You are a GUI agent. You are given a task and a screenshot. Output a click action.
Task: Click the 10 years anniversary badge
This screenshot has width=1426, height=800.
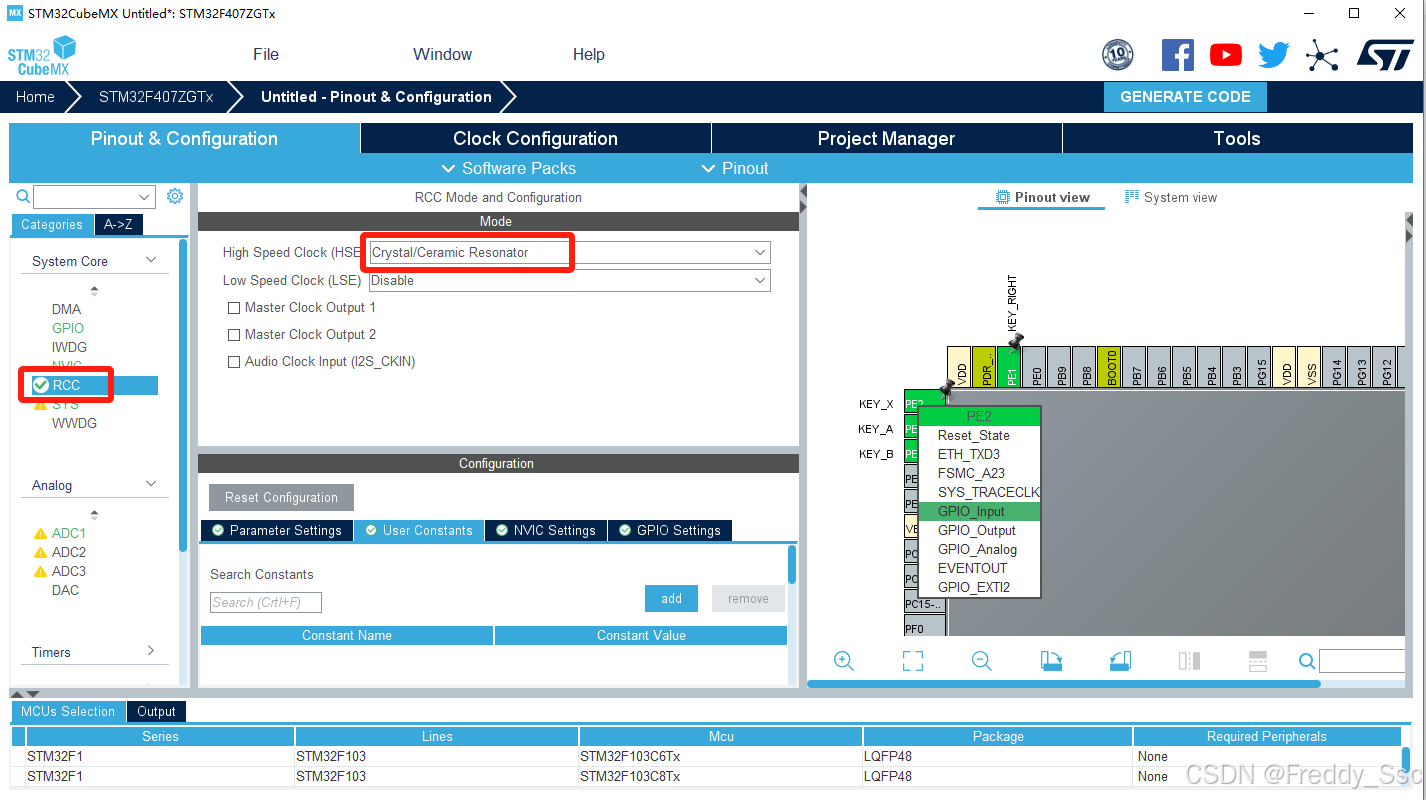tap(1118, 55)
